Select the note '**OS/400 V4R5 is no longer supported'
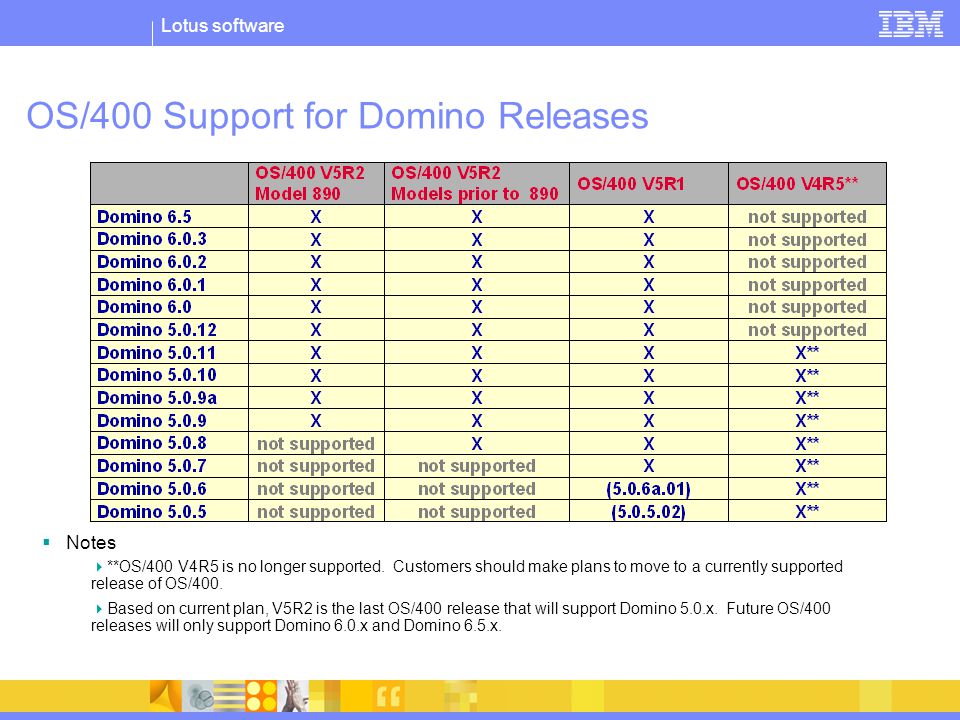960x720 pixels. (467, 574)
